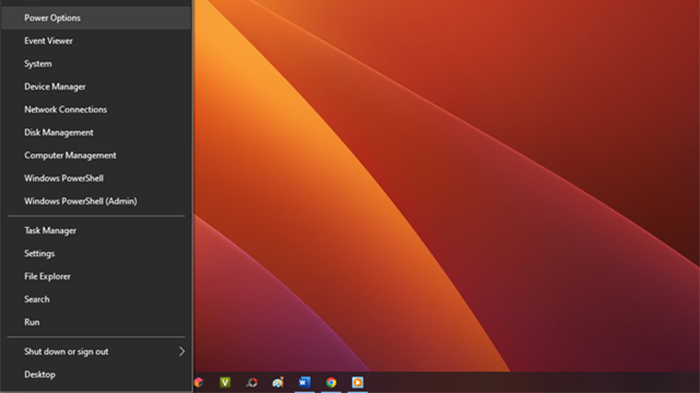
Task: Open Power Options from the menu
Action: pyautogui.click(x=96, y=18)
